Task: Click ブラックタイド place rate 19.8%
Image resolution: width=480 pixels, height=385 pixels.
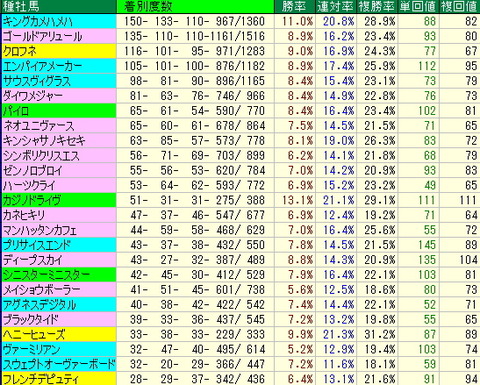Action: click(x=379, y=320)
